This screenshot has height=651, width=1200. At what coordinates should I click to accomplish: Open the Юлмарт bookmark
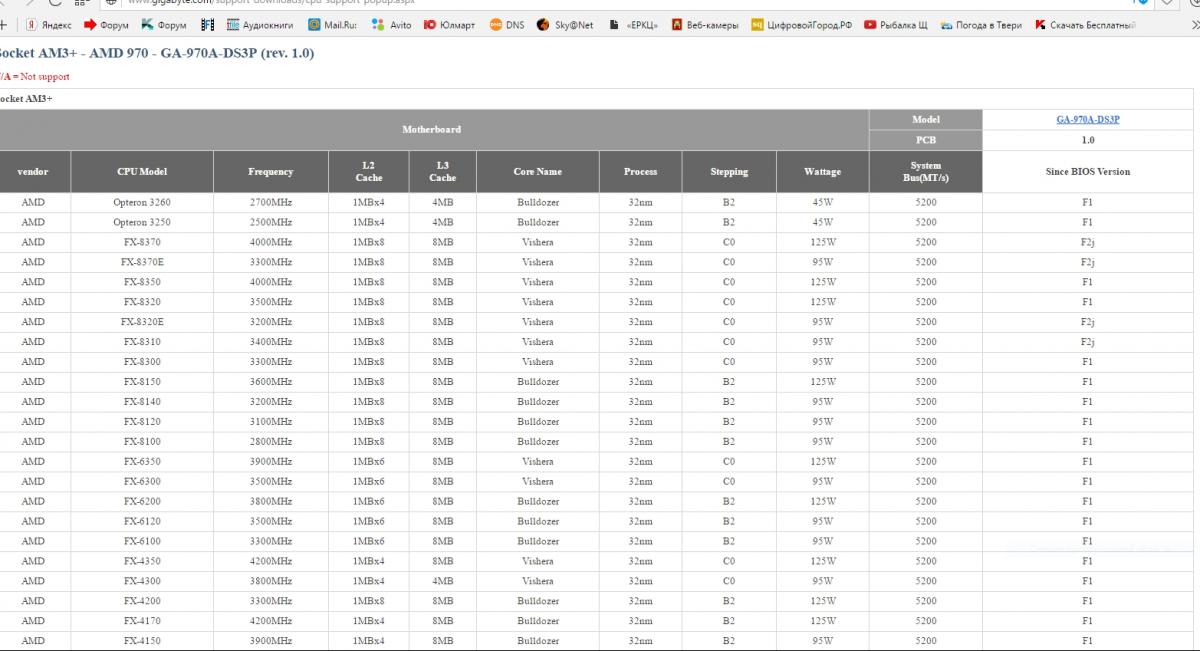click(x=453, y=25)
